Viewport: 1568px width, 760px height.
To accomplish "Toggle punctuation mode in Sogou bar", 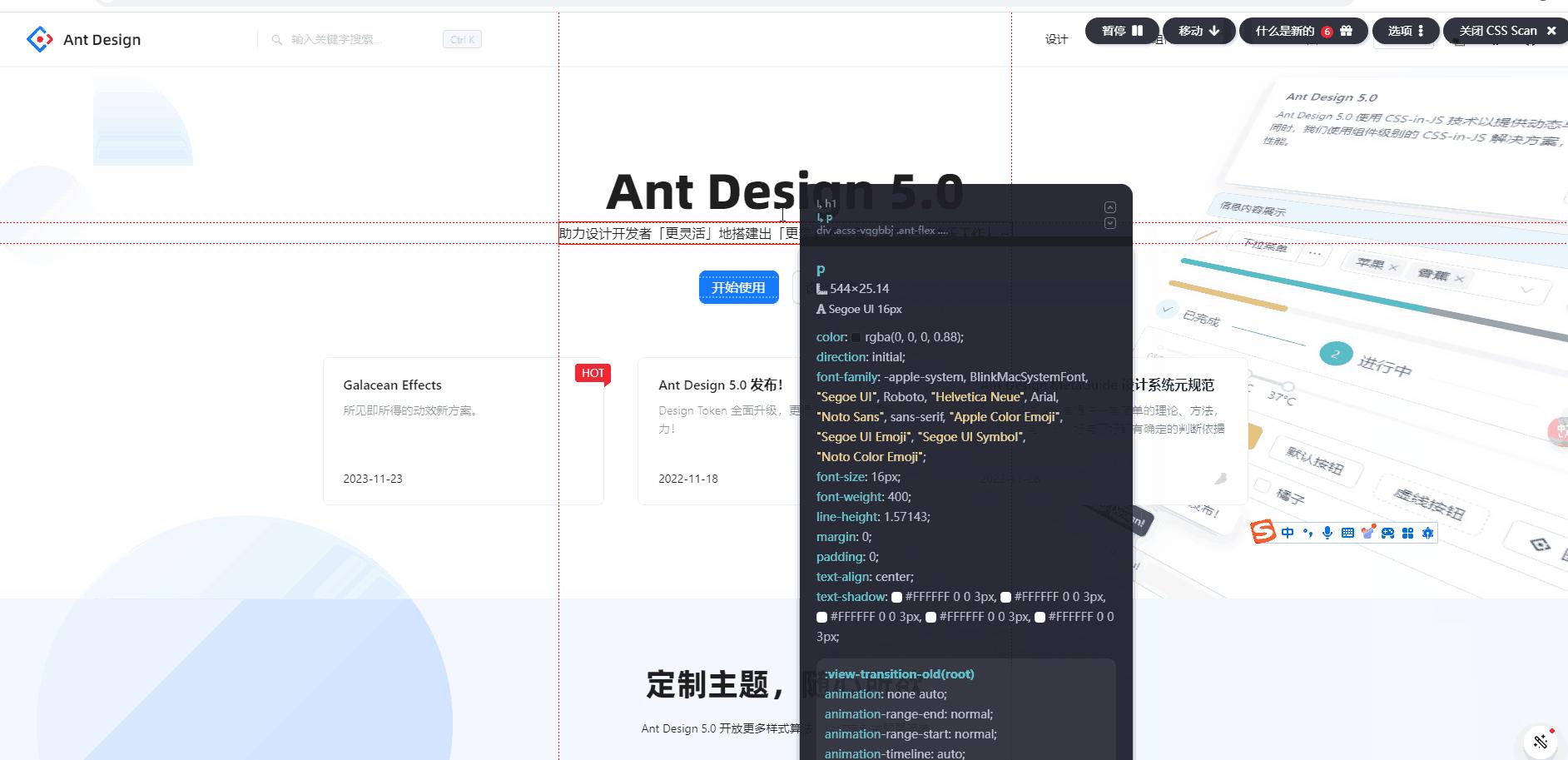I will coord(1307,533).
